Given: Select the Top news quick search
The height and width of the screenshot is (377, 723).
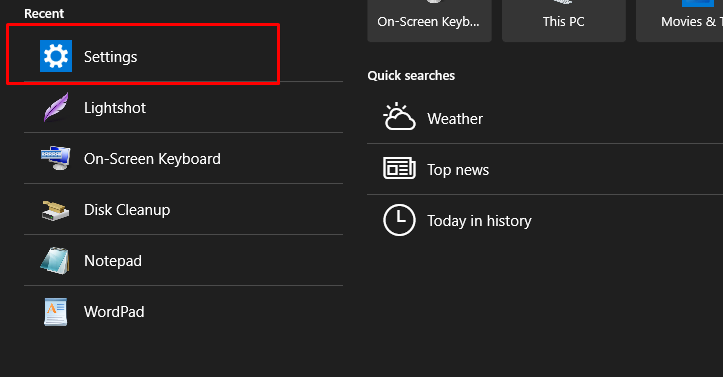Looking at the screenshot, I should pyautogui.click(x=545, y=170).
